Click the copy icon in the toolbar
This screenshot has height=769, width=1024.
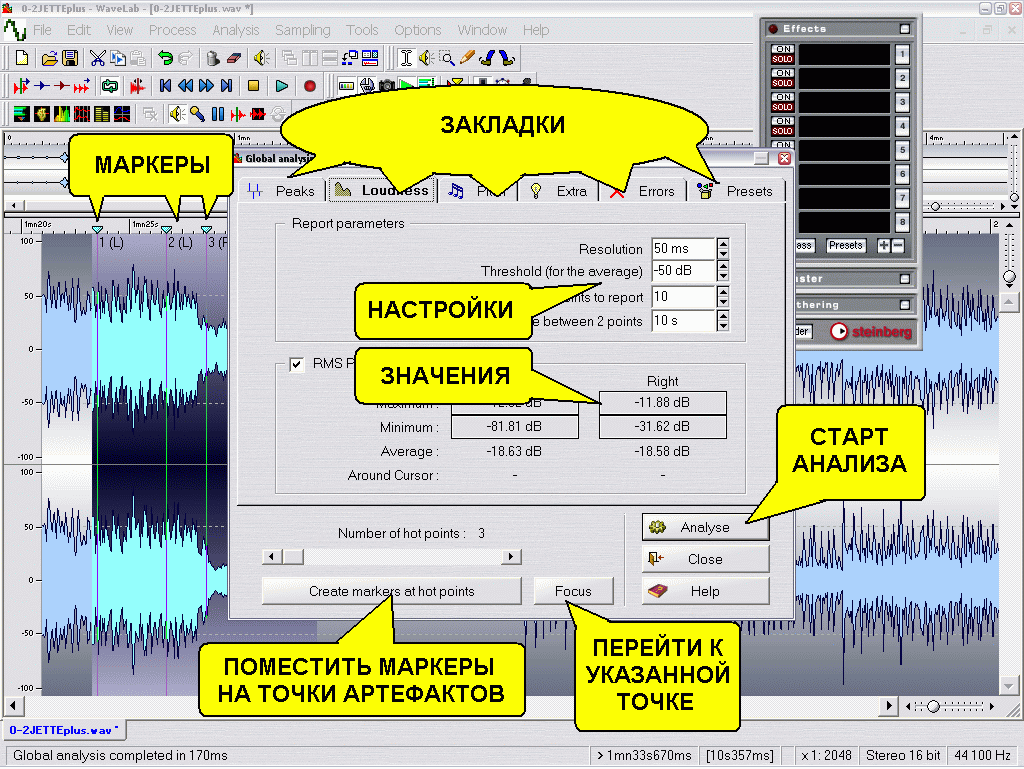118,58
